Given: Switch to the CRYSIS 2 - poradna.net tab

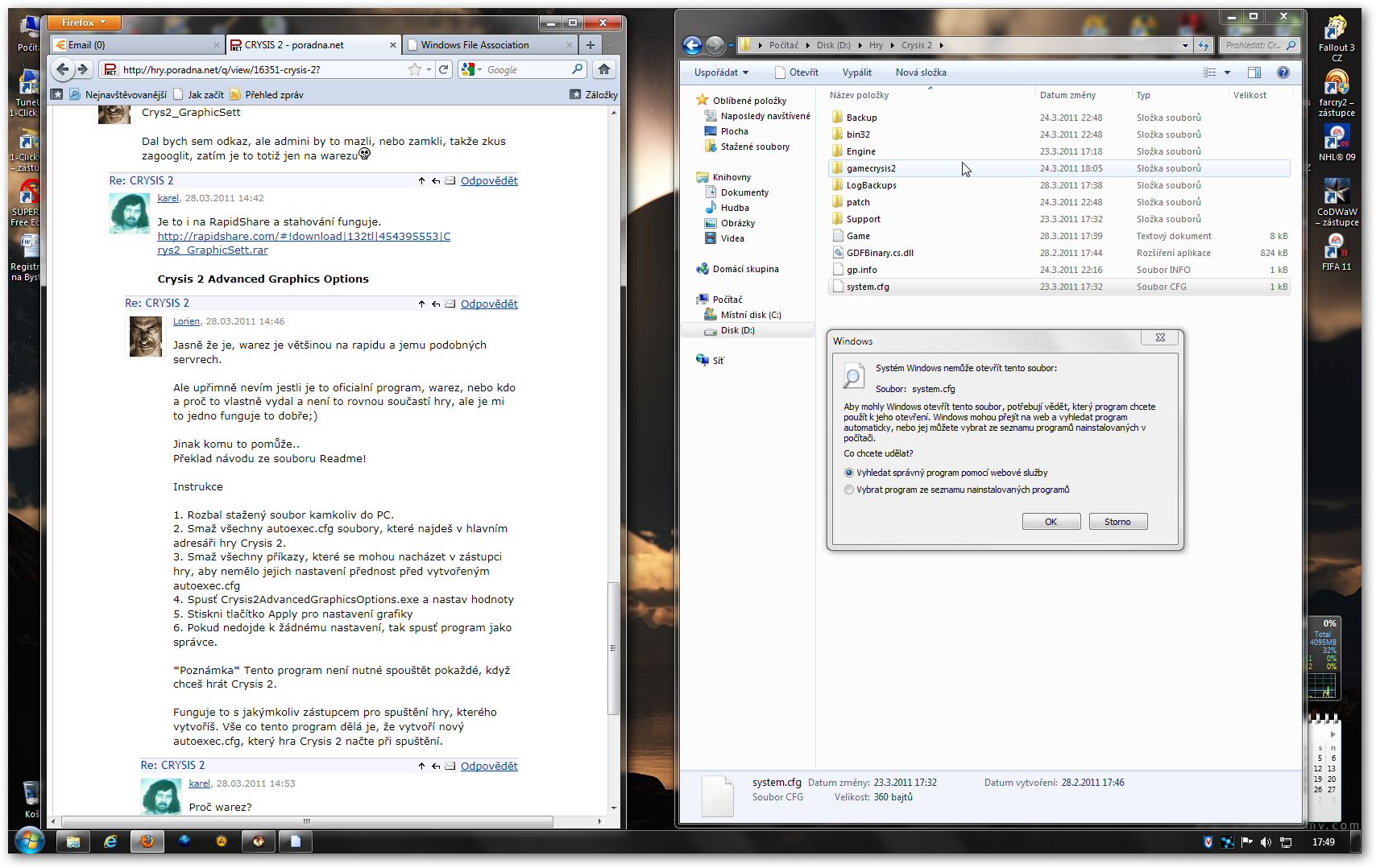Looking at the screenshot, I should pyautogui.click(x=313, y=45).
